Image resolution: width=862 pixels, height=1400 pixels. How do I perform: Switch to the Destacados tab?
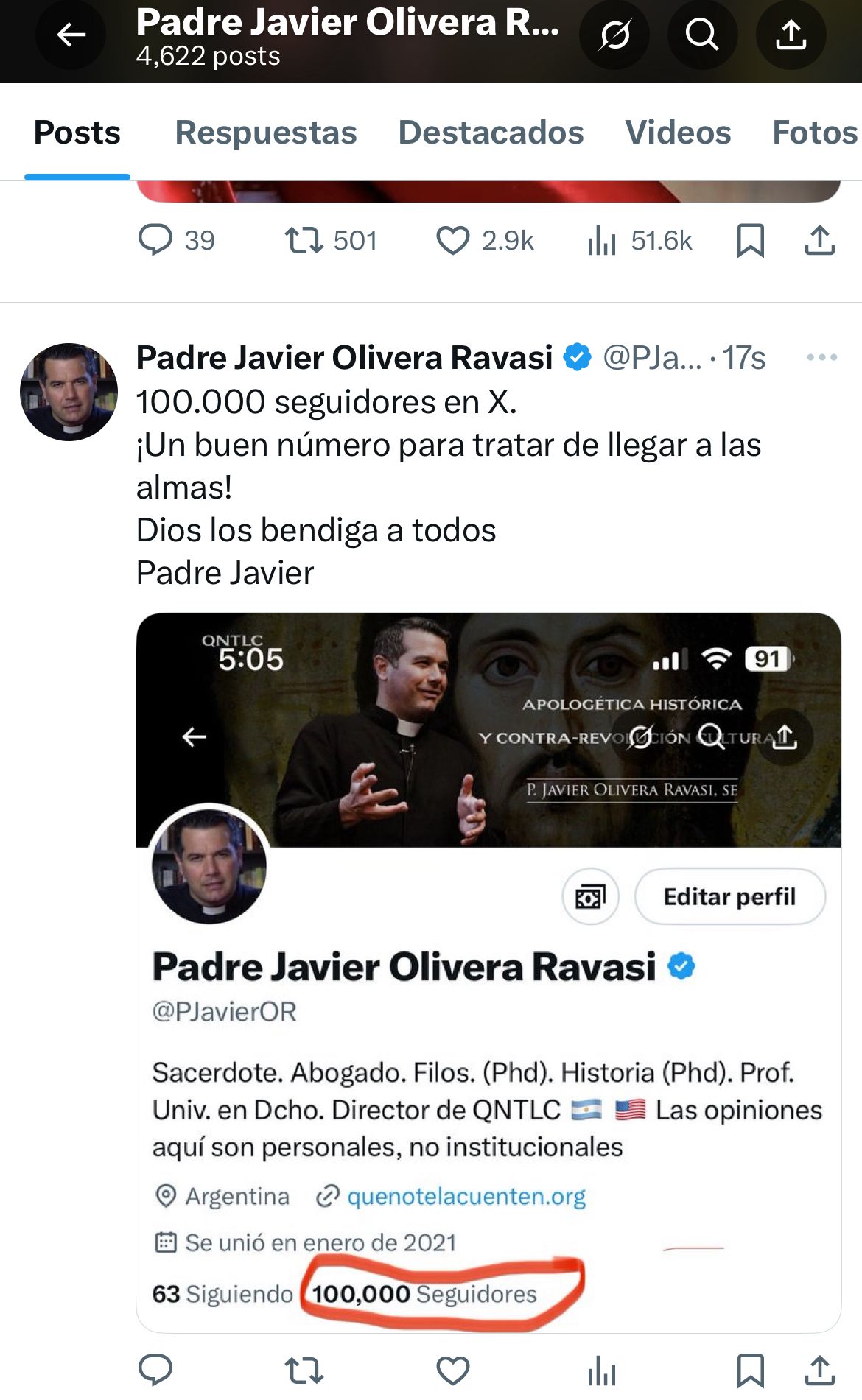(491, 133)
